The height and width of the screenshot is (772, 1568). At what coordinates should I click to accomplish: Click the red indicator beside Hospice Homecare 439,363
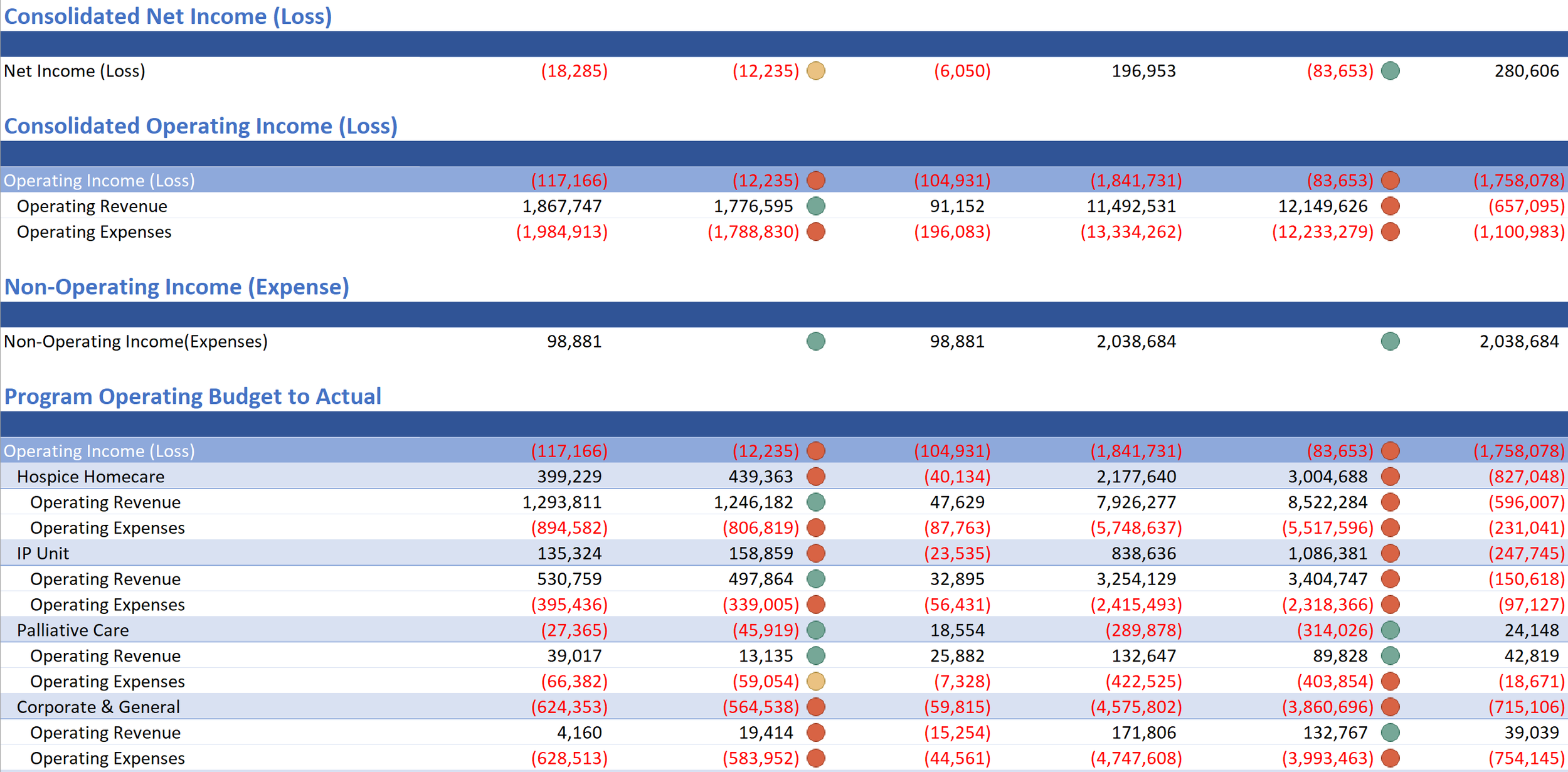point(815,477)
